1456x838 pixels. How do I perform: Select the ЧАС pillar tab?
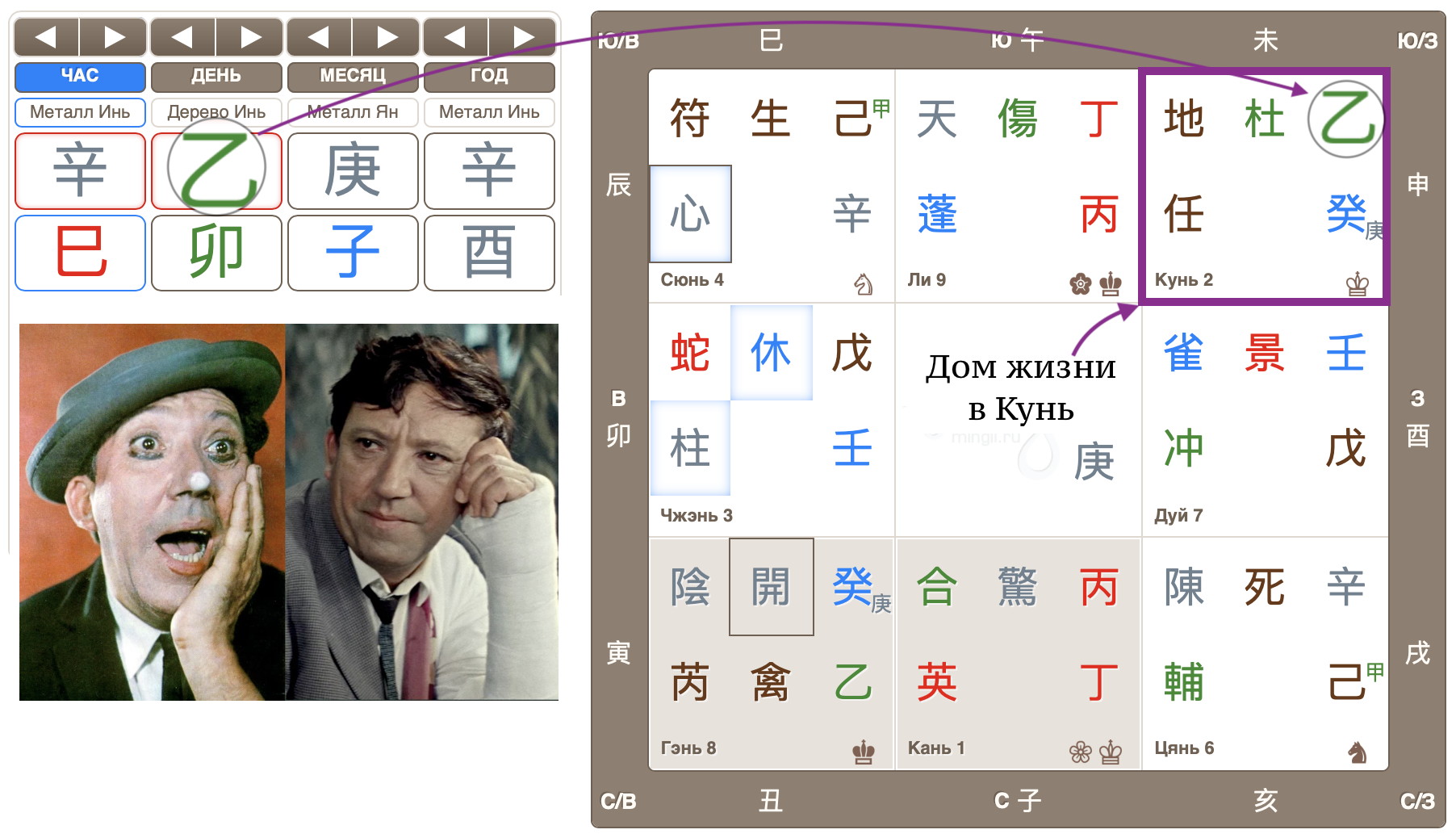[80, 76]
